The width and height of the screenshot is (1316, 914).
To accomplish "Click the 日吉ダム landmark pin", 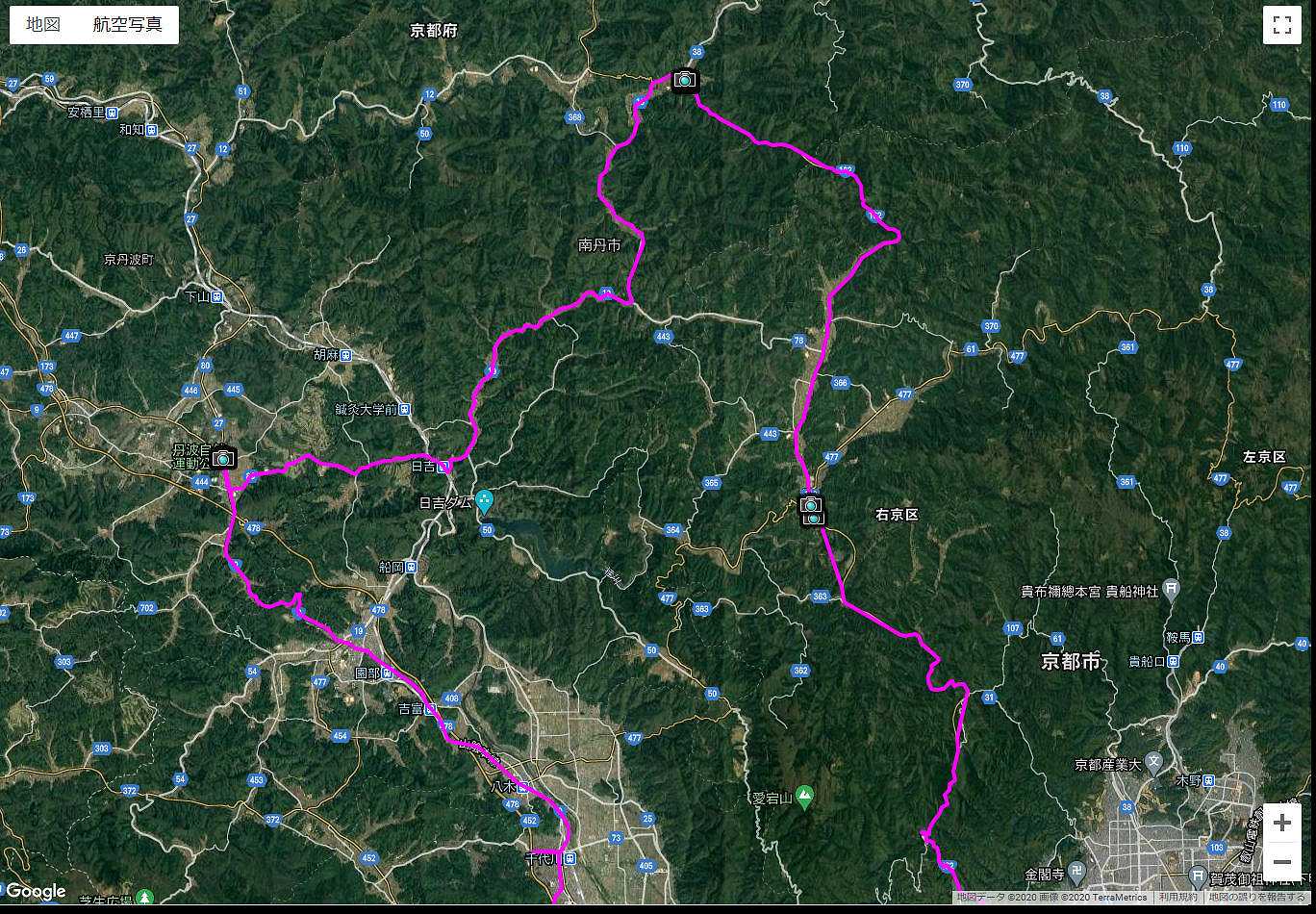I will pyautogui.click(x=485, y=500).
